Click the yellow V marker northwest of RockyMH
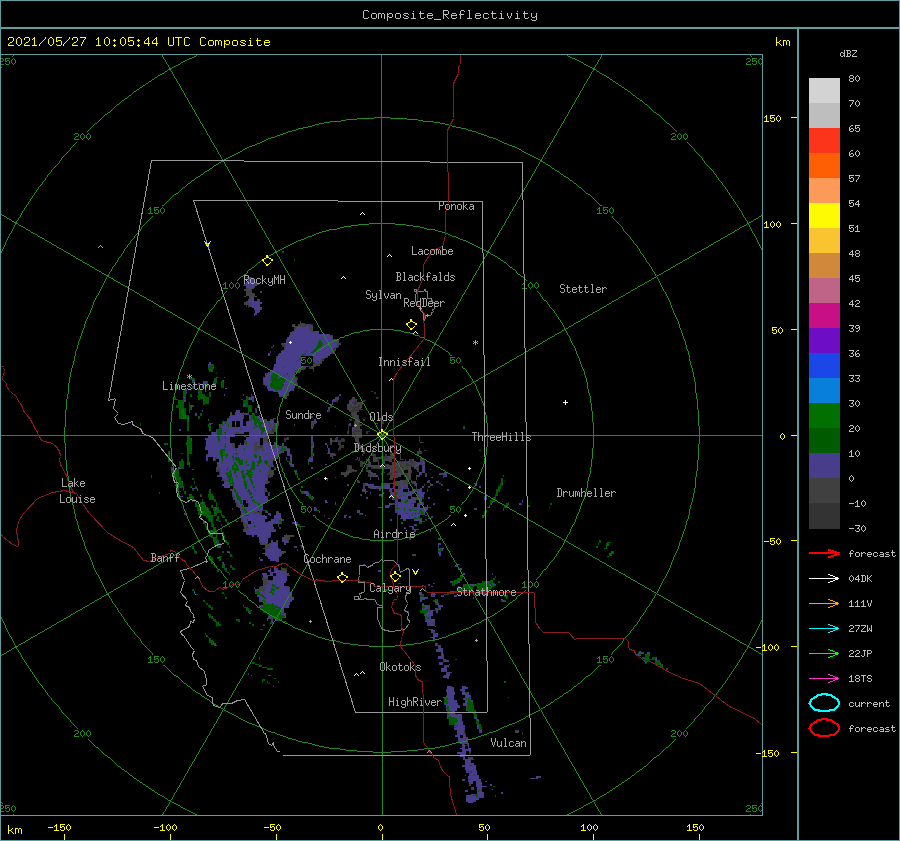900x841 pixels. tap(207, 244)
